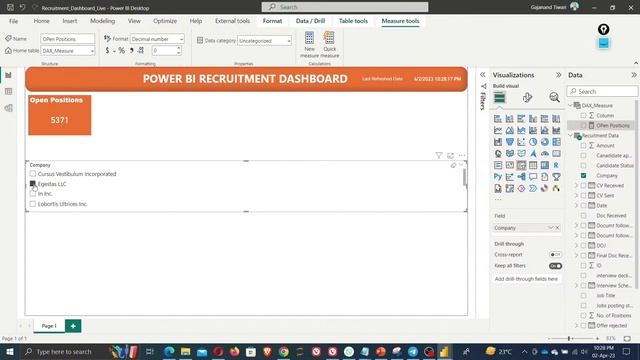The height and width of the screenshot is (360, 640).
Task: Check the Cursus Vestibulum Incorporated slicer box
Action: (x=33, y=174)
